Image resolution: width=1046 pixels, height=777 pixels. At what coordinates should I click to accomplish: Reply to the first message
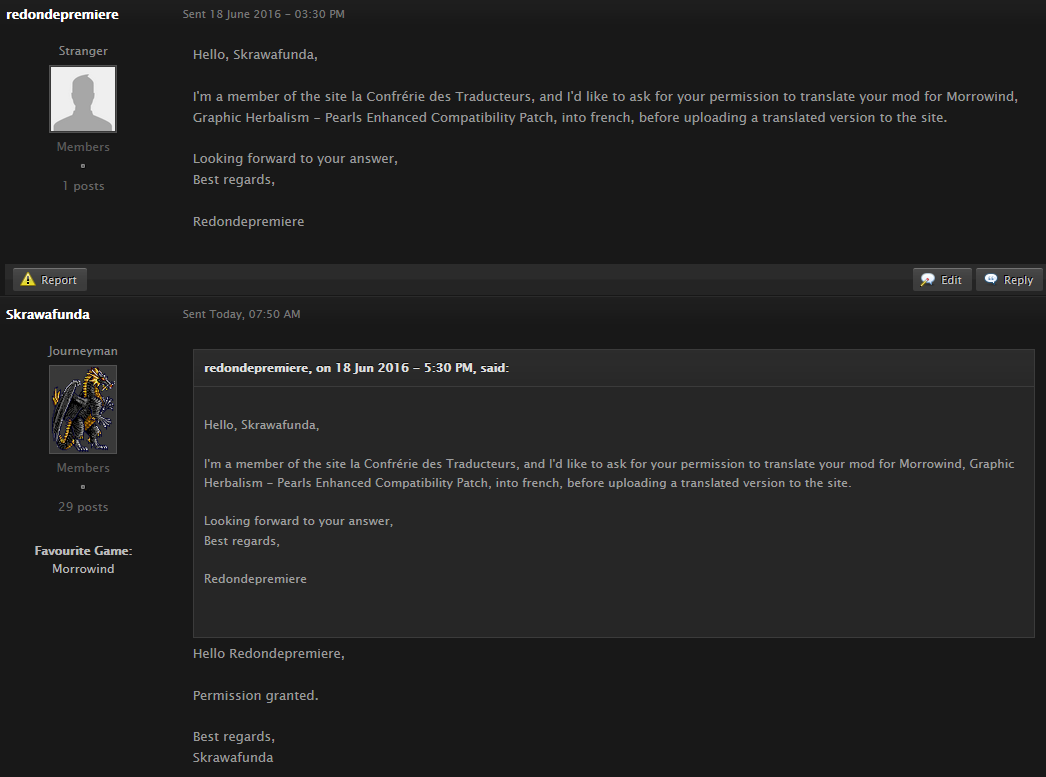coord(1009,279)
